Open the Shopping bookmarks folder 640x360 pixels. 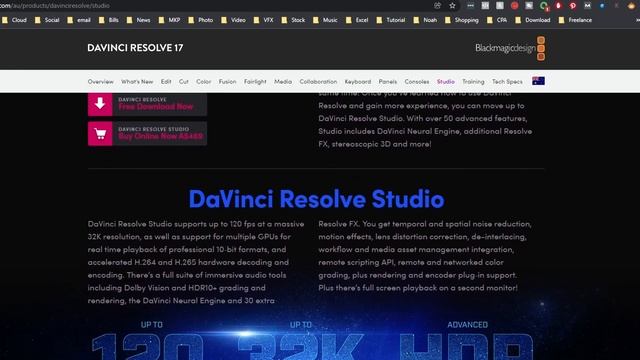pyautogui.click(x=462, y=20)
